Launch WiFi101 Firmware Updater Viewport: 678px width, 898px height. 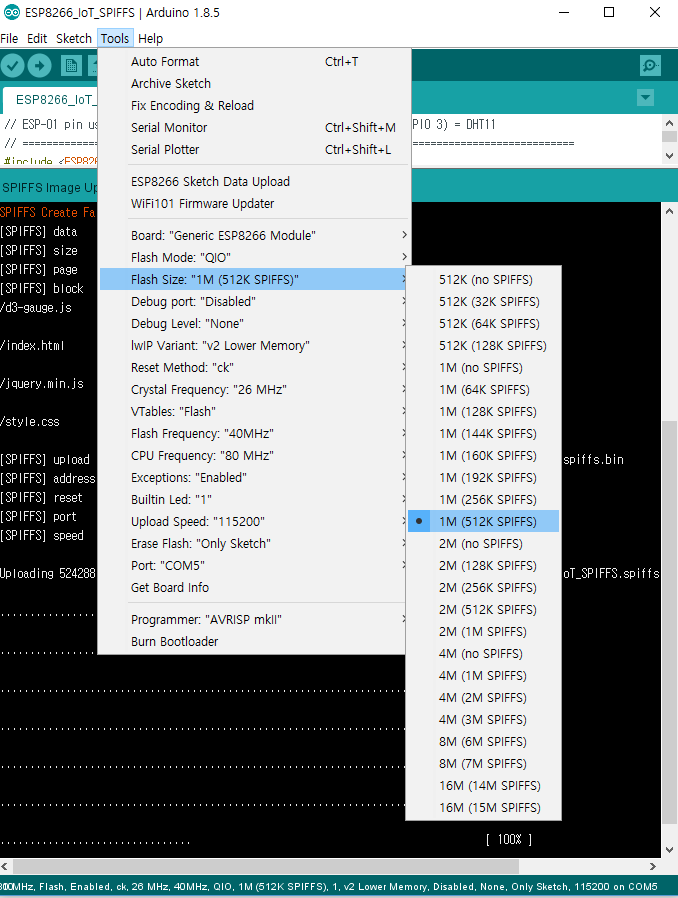254,204
